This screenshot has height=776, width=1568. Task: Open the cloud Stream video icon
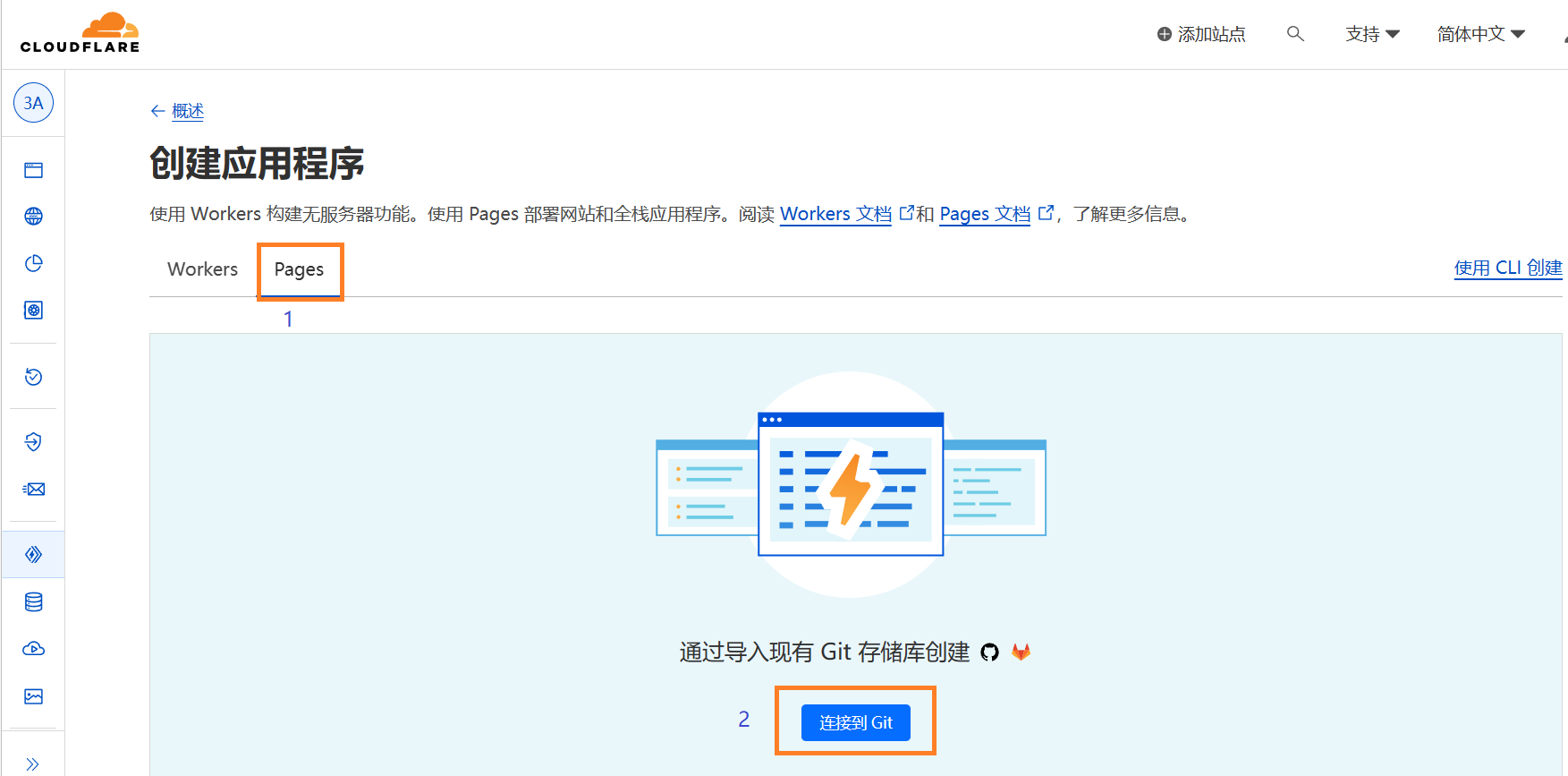[33, 649]
